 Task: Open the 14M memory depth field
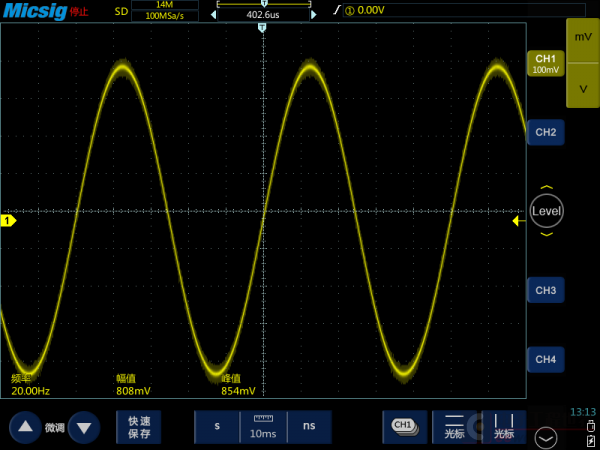point(165,5)
